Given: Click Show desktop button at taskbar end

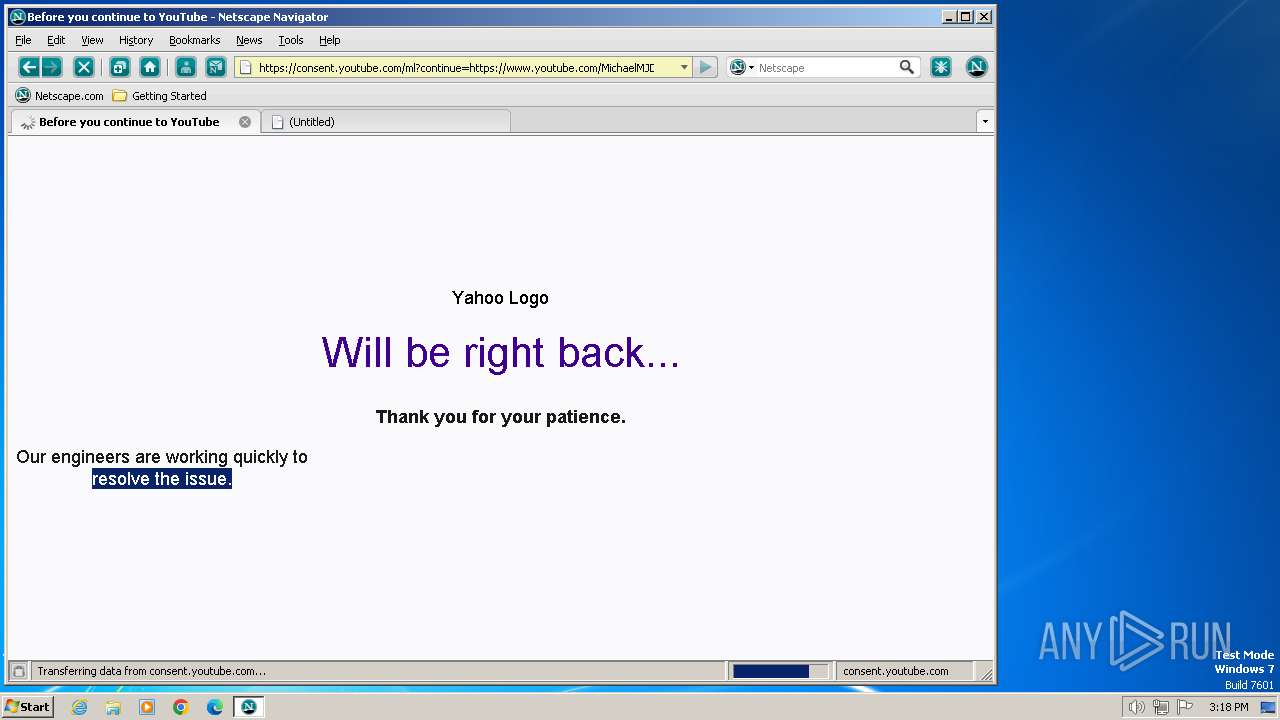Looking at the screenshot, I should pos(1268,707).
